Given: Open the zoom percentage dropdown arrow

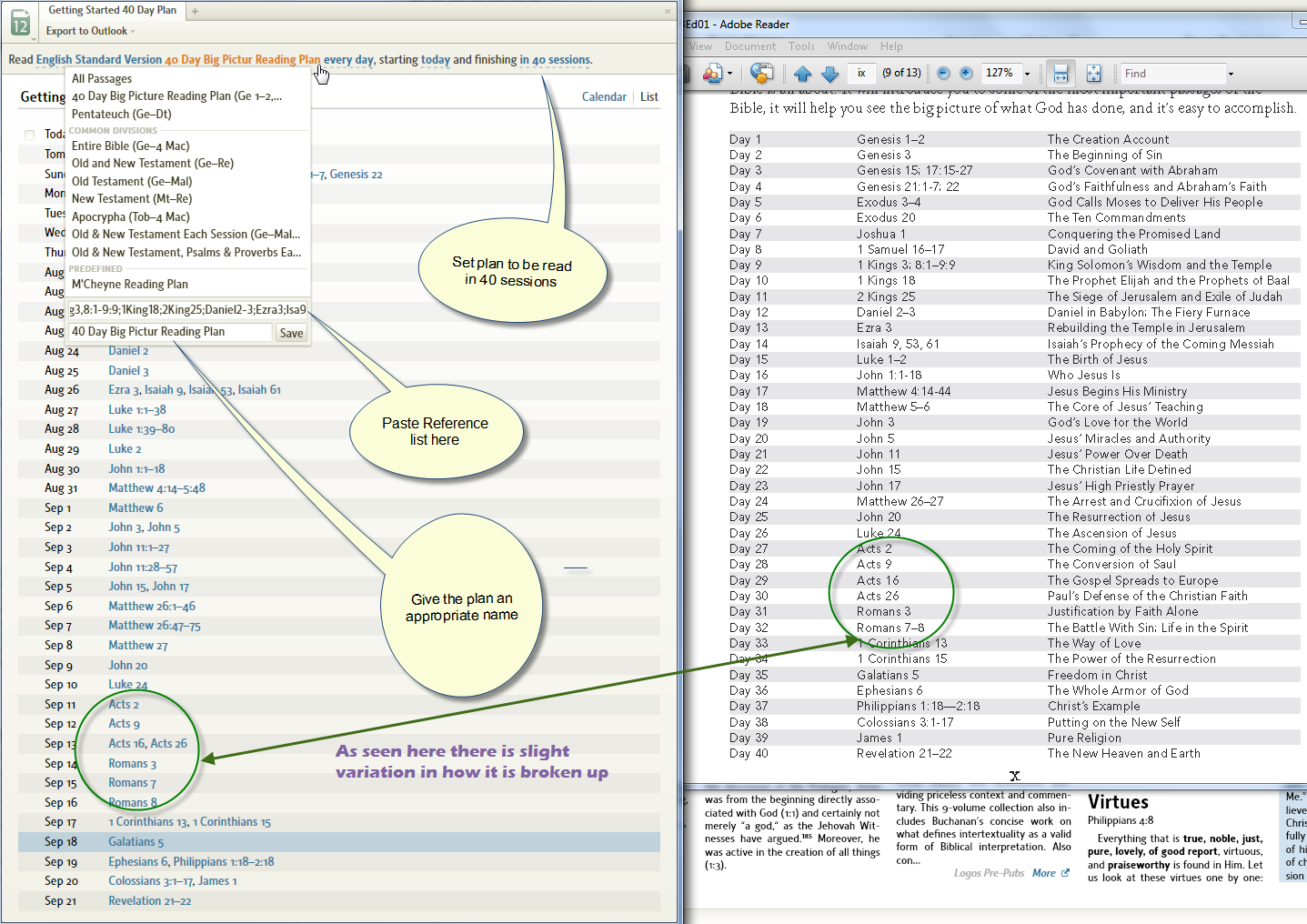Looking at the screenshot, I should (1027, 74).
